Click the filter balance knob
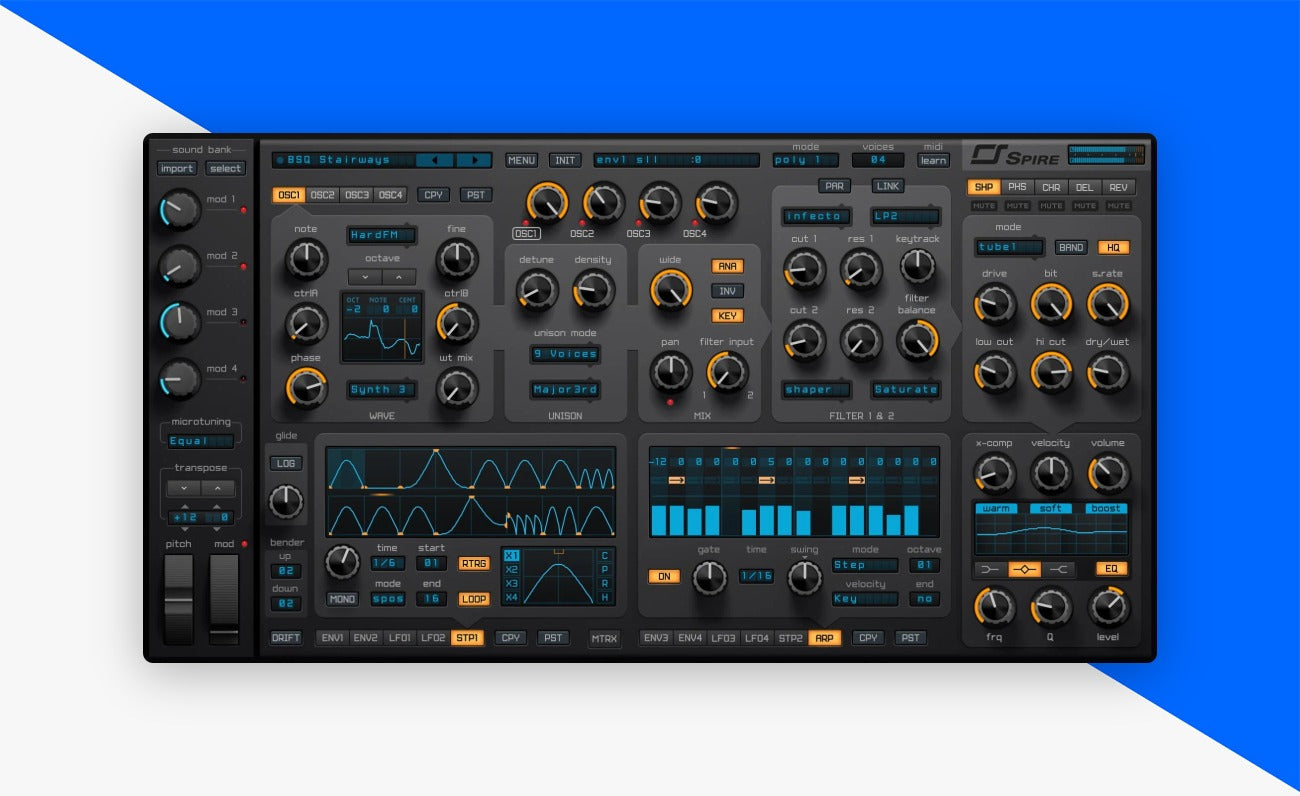The image size is (1300, 796). point(917,340)
